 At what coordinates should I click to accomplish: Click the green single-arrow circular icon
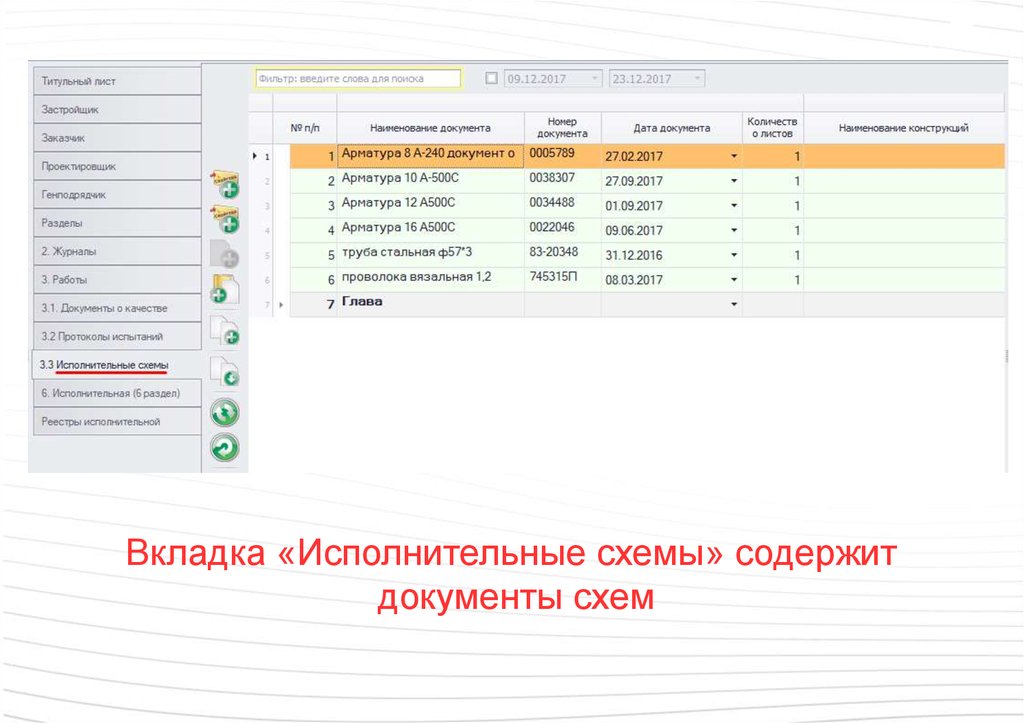(x=224, y=448)
